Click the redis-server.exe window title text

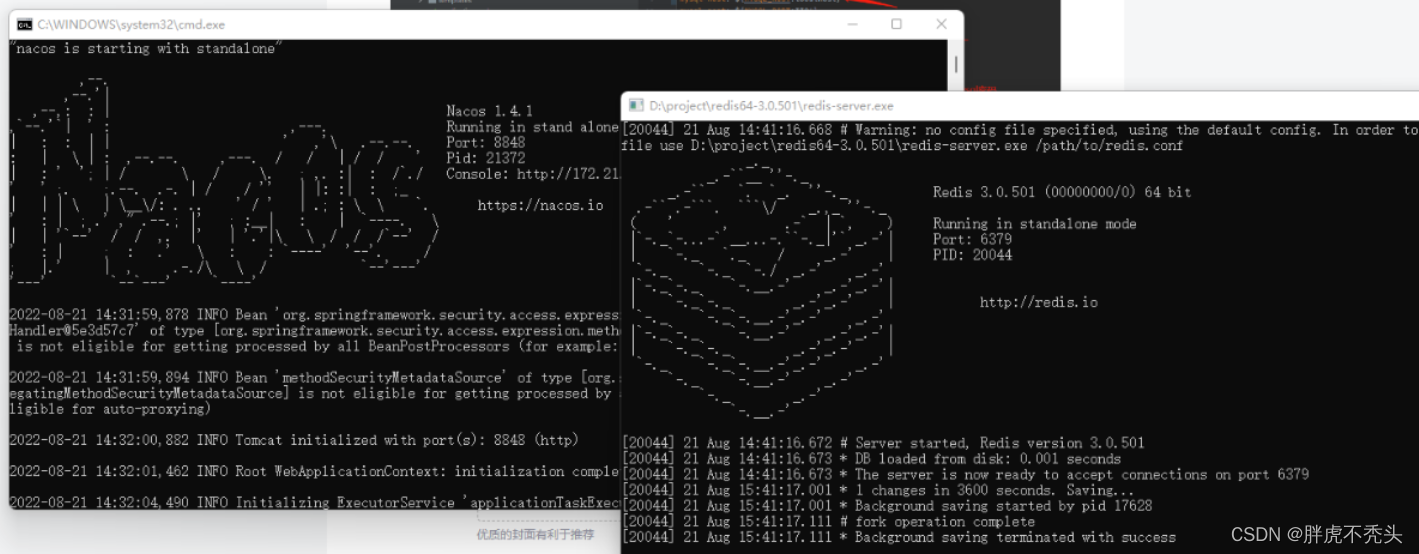click(x=771, y=105)
